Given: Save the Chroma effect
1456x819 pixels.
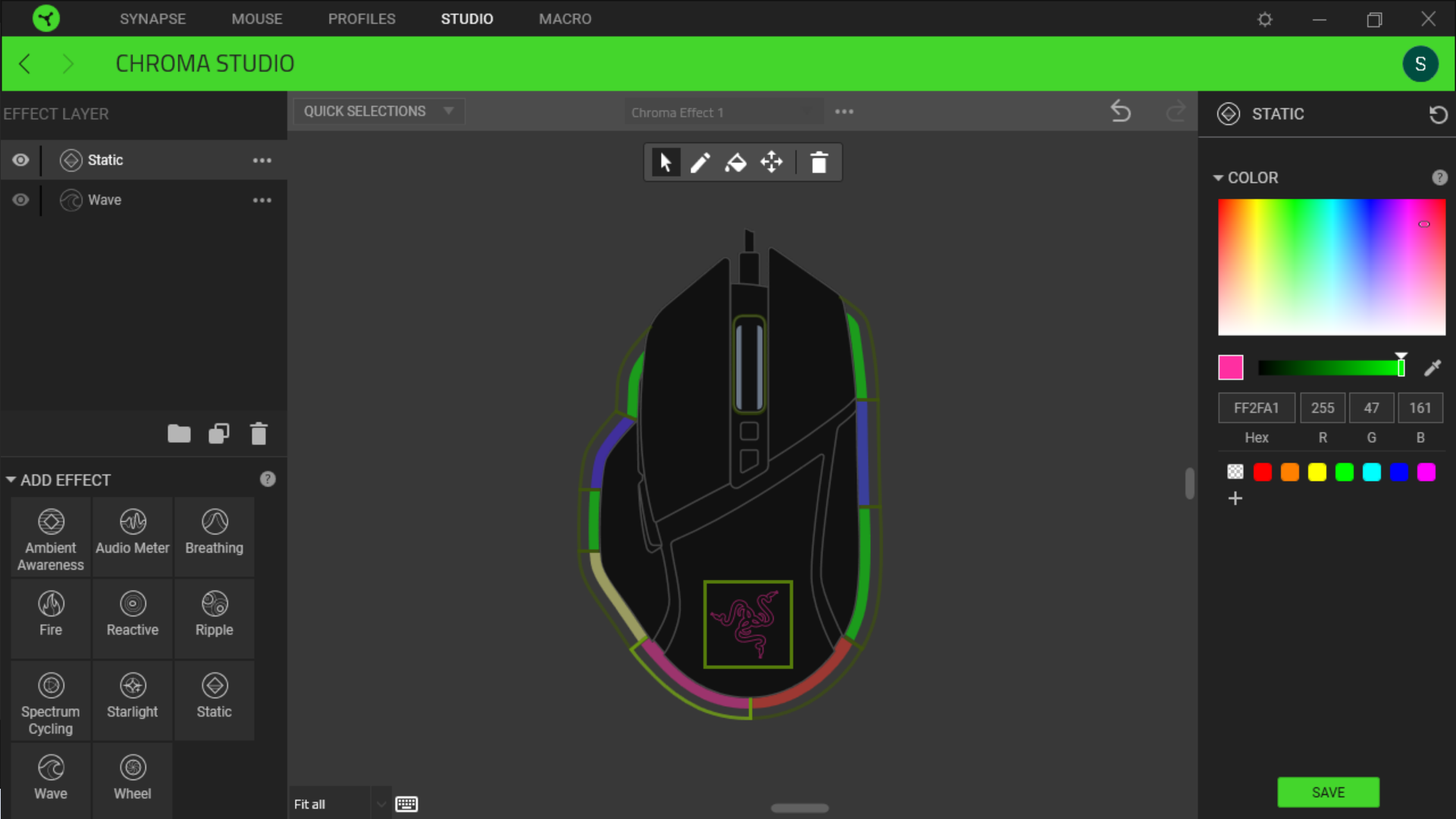Looking at the screenshot, I should [1328, 792].
